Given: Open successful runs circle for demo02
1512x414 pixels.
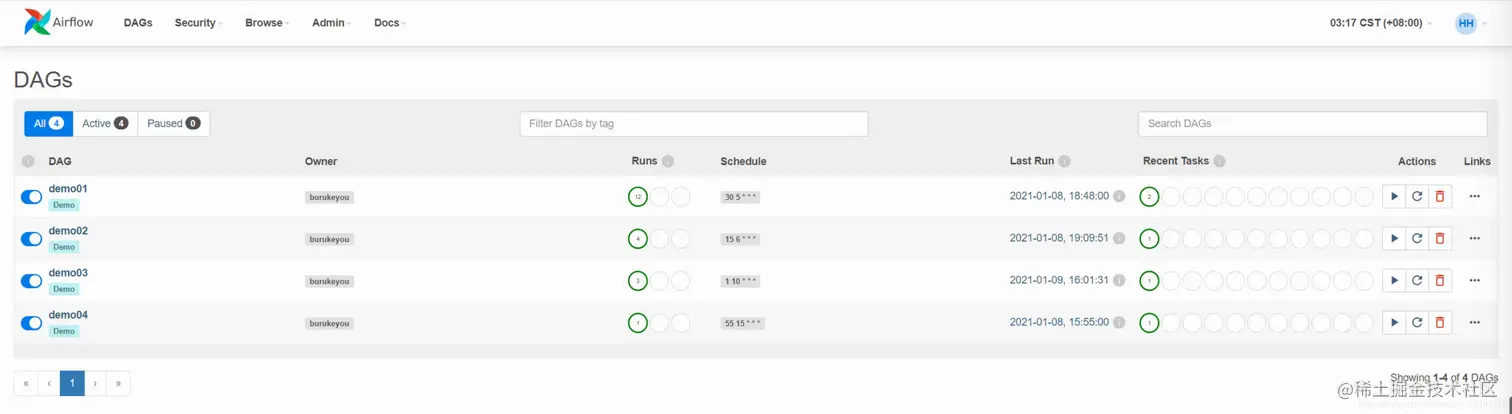Looking at the screenshot, I should tap(638, 238).
